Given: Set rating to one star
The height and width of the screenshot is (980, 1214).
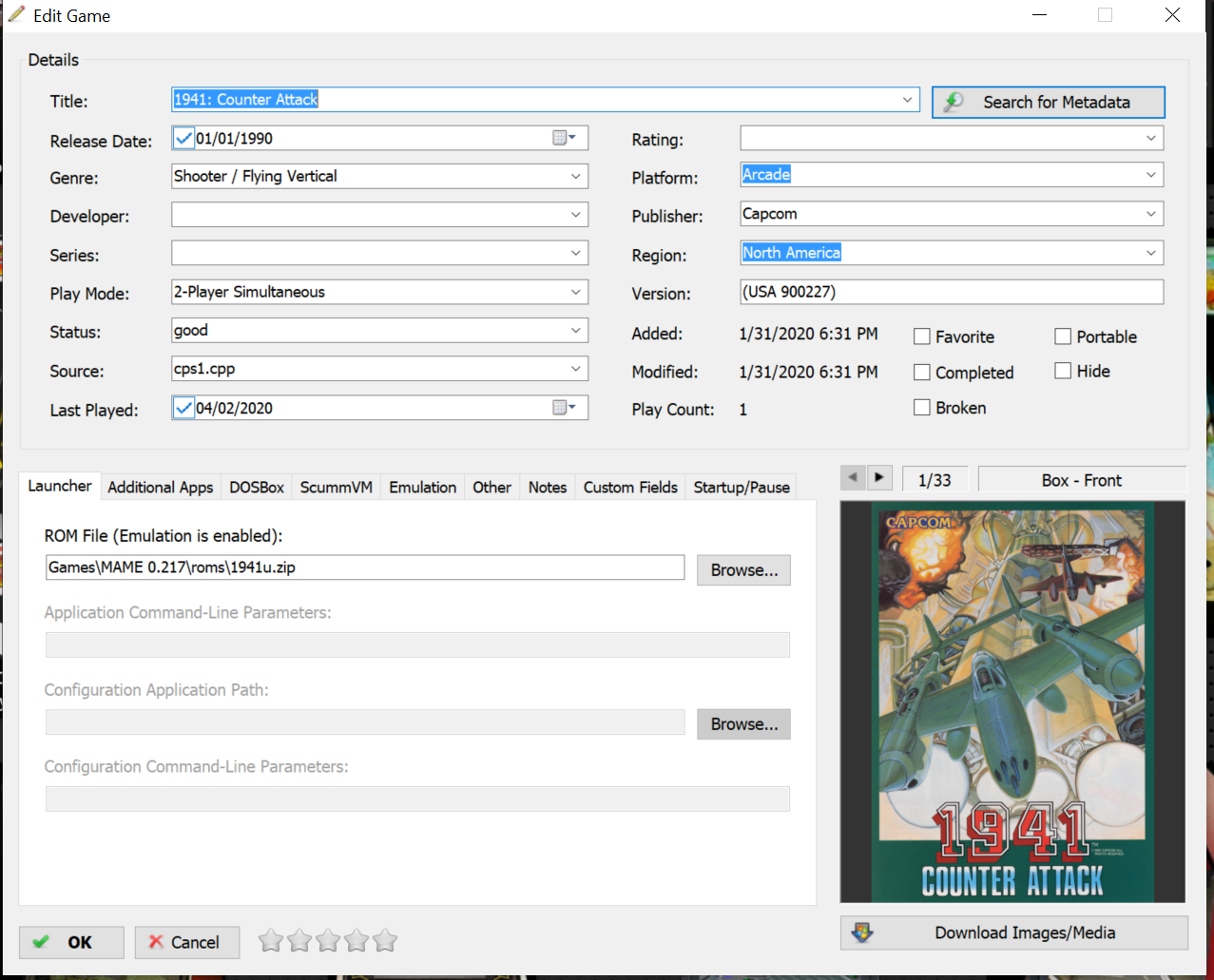Looking at the screenshot, I should pyautogui.click(x=271, y=941).
